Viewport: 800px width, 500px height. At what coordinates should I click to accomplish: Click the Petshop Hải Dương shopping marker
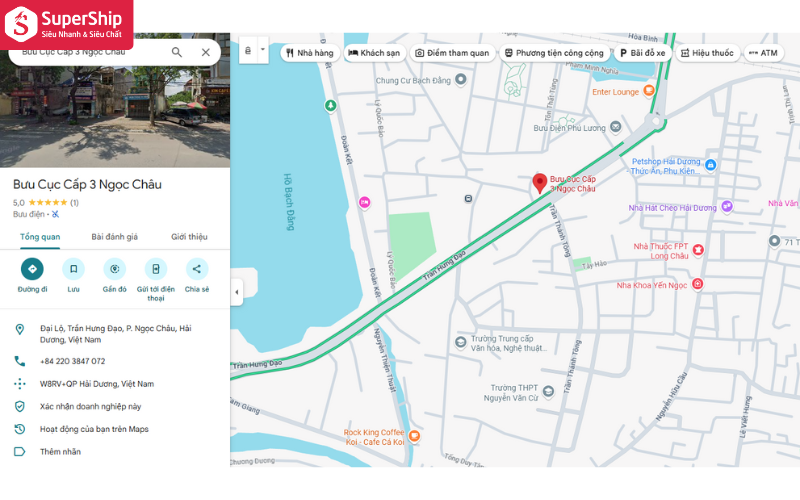pyautogui.click(x=711, y=164)
